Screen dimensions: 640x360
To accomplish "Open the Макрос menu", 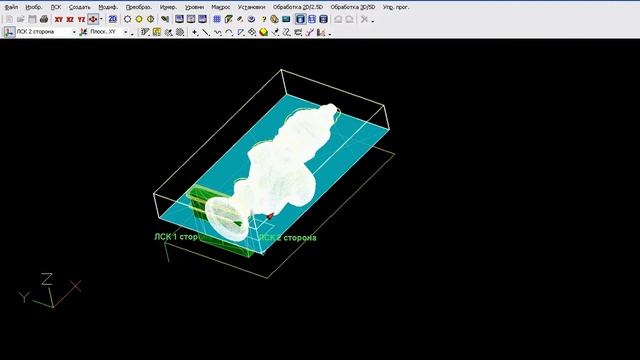I will (x=221, y=7).
